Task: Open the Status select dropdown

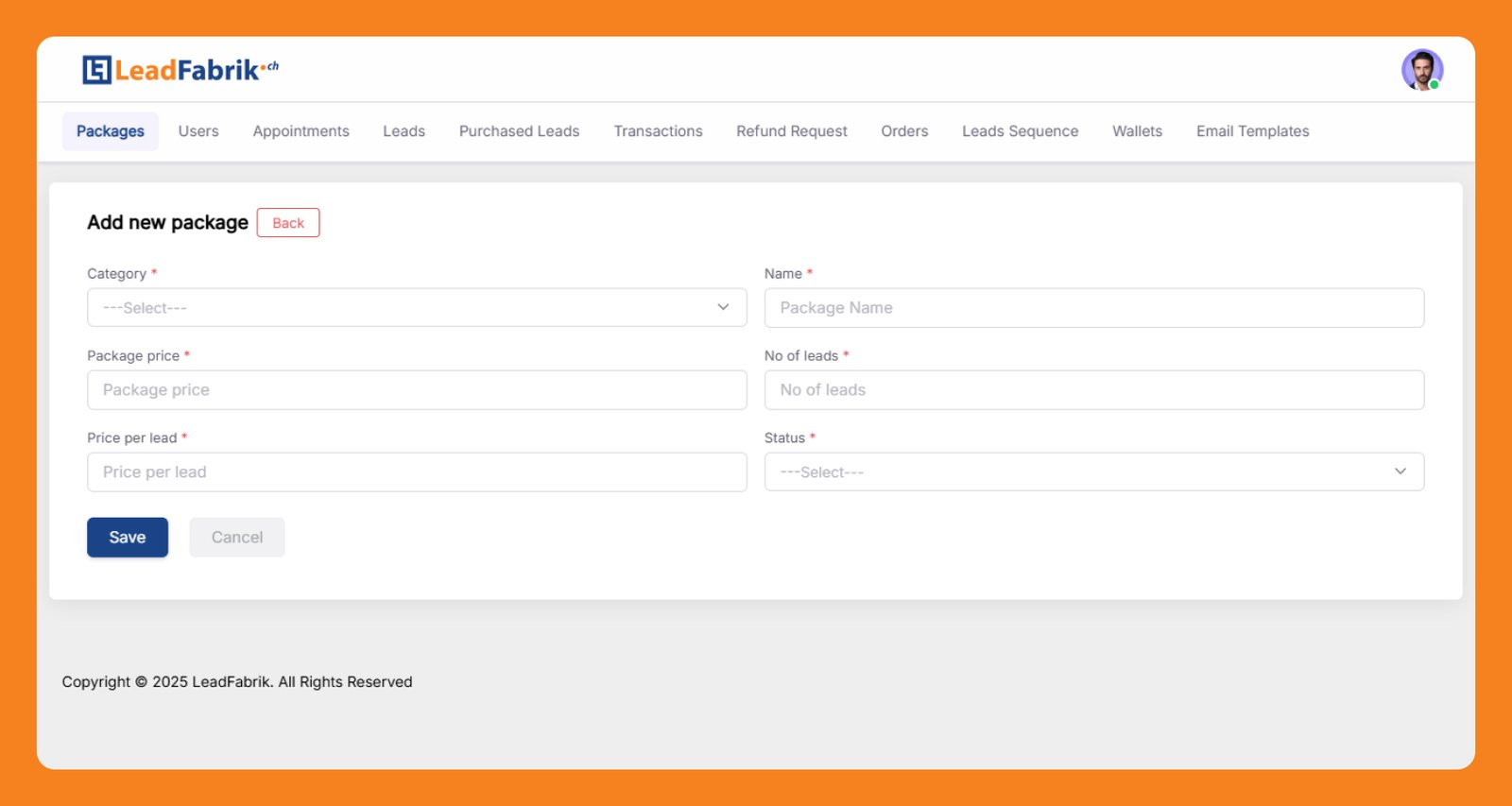Action: coord(1093,472)
